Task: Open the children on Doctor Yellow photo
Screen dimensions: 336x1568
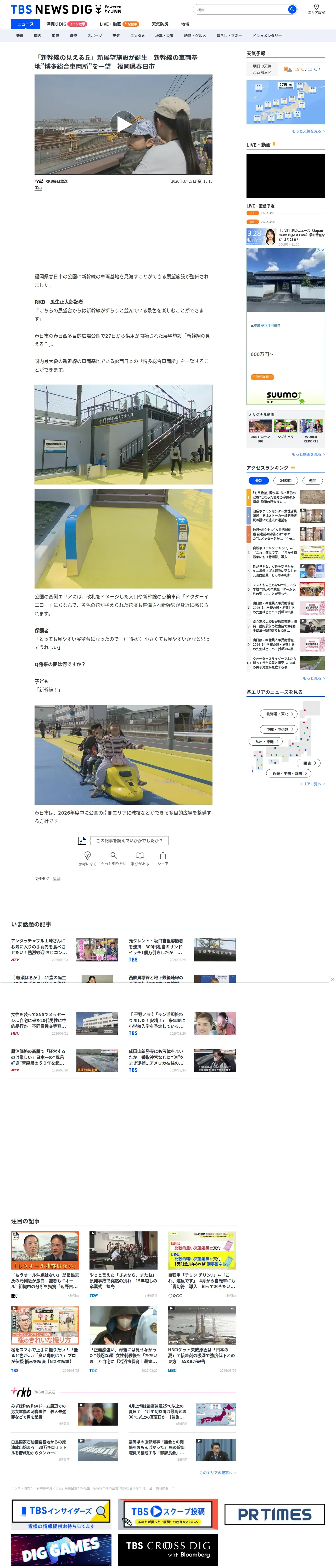Action: pyautogui.click(x=123, y=755)
